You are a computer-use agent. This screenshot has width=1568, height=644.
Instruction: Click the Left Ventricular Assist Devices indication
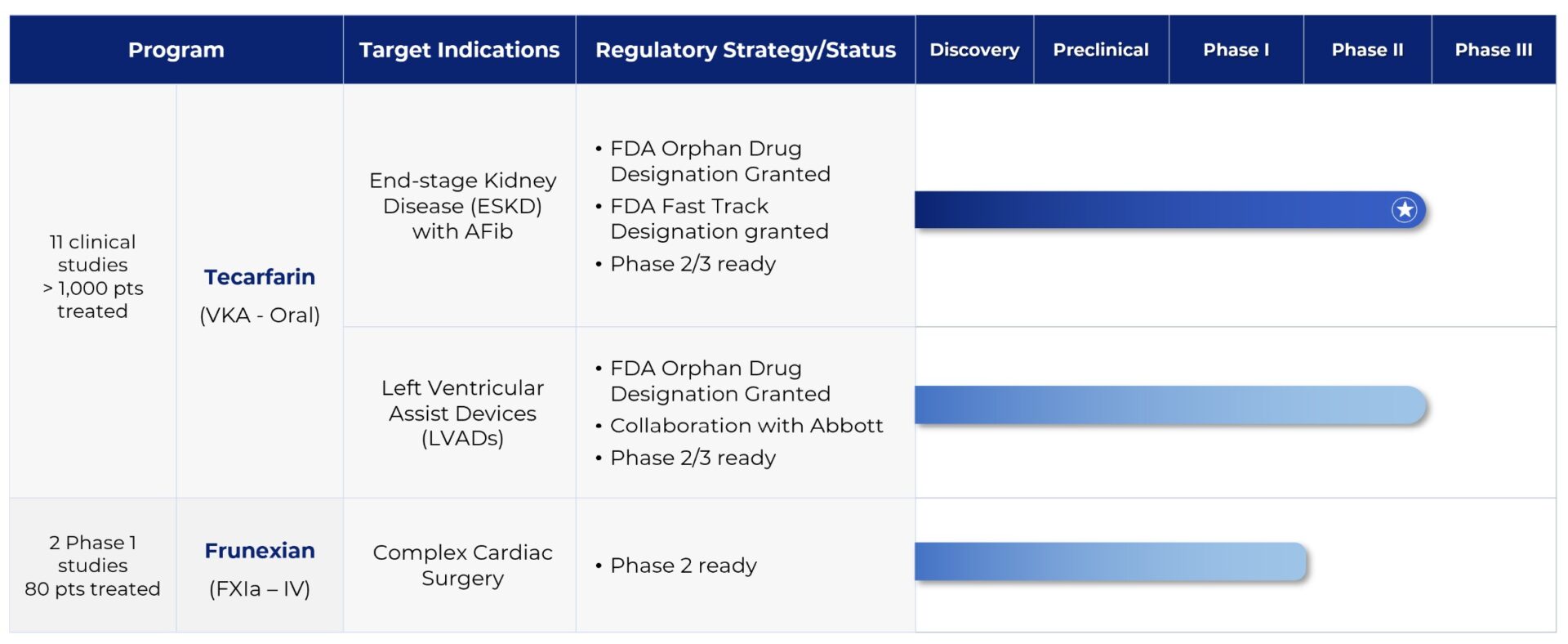click(462, 413)
